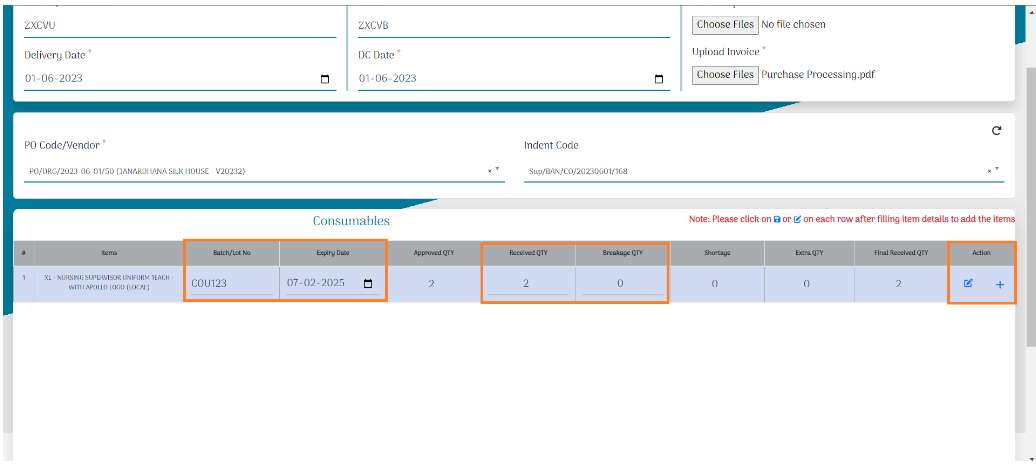The width and height of the screenshot is (1036, 466).
Task: Click the edit icon in the Action column
Action: tap(968, 284)
